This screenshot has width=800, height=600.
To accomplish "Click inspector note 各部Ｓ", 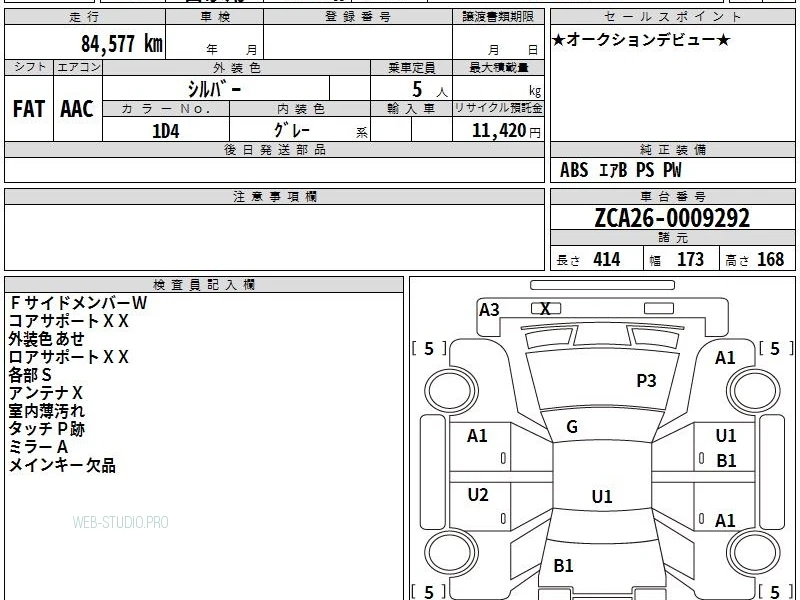I will click(x=30, y=375).
